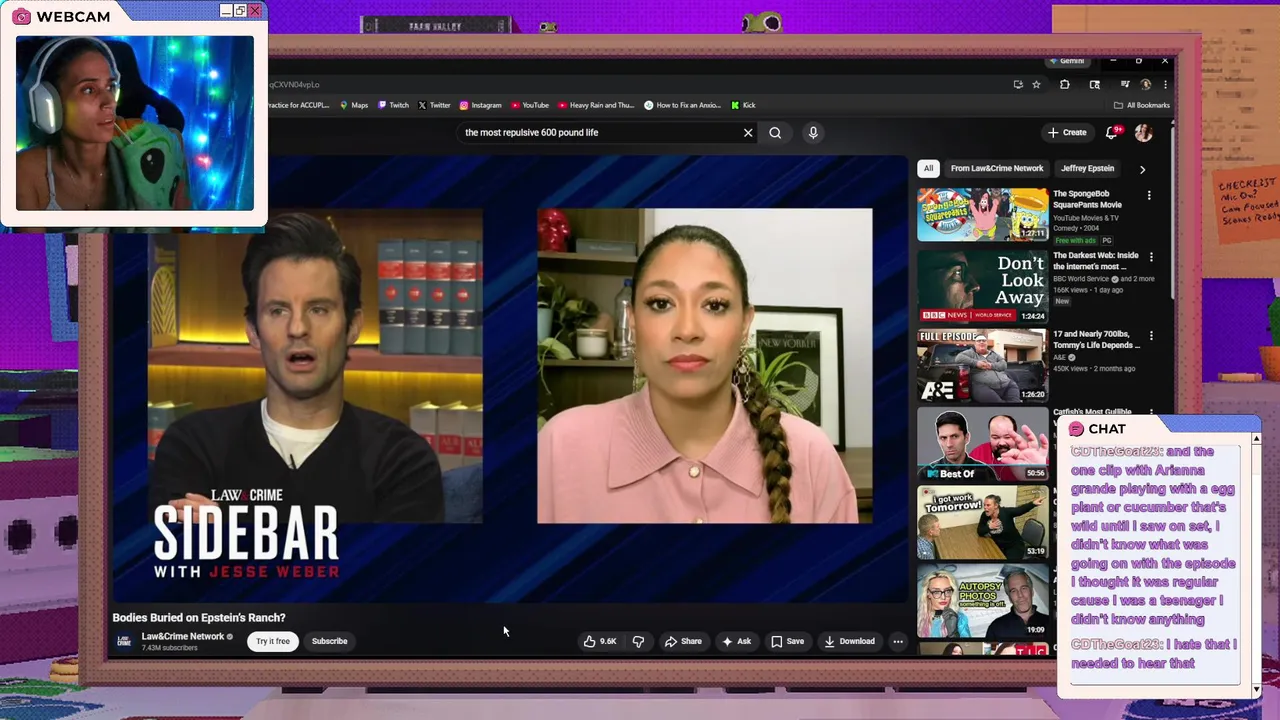Click the Catfish Best Of thumbnail
The height and width of the screenshot is (720, 1280).
pos(983,444)
